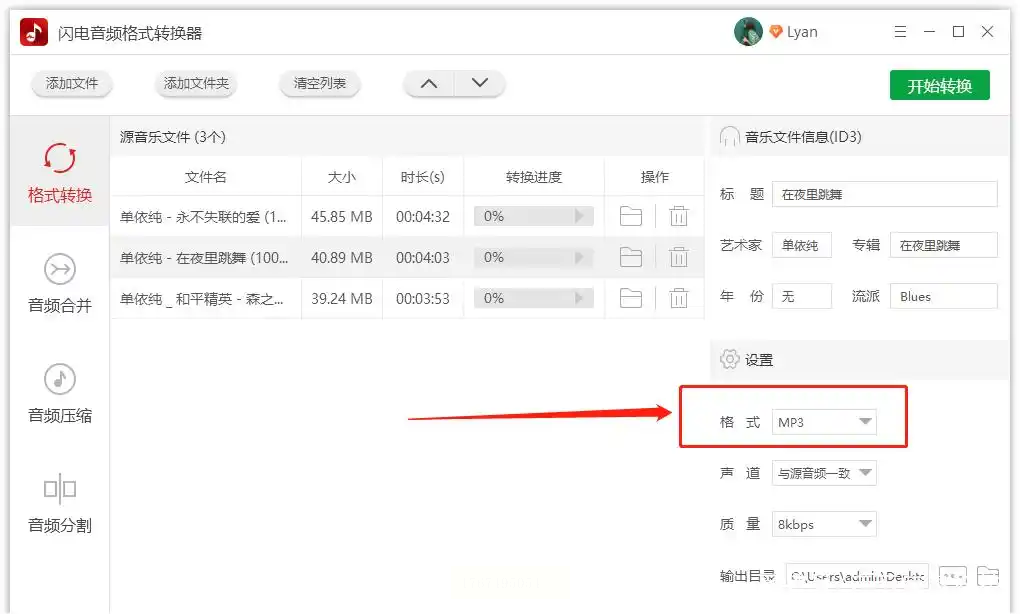Click progress bar of the 00:03:53 file
Image resolution: width=1020 pixels, height=614 pixels.
(533, 299)
